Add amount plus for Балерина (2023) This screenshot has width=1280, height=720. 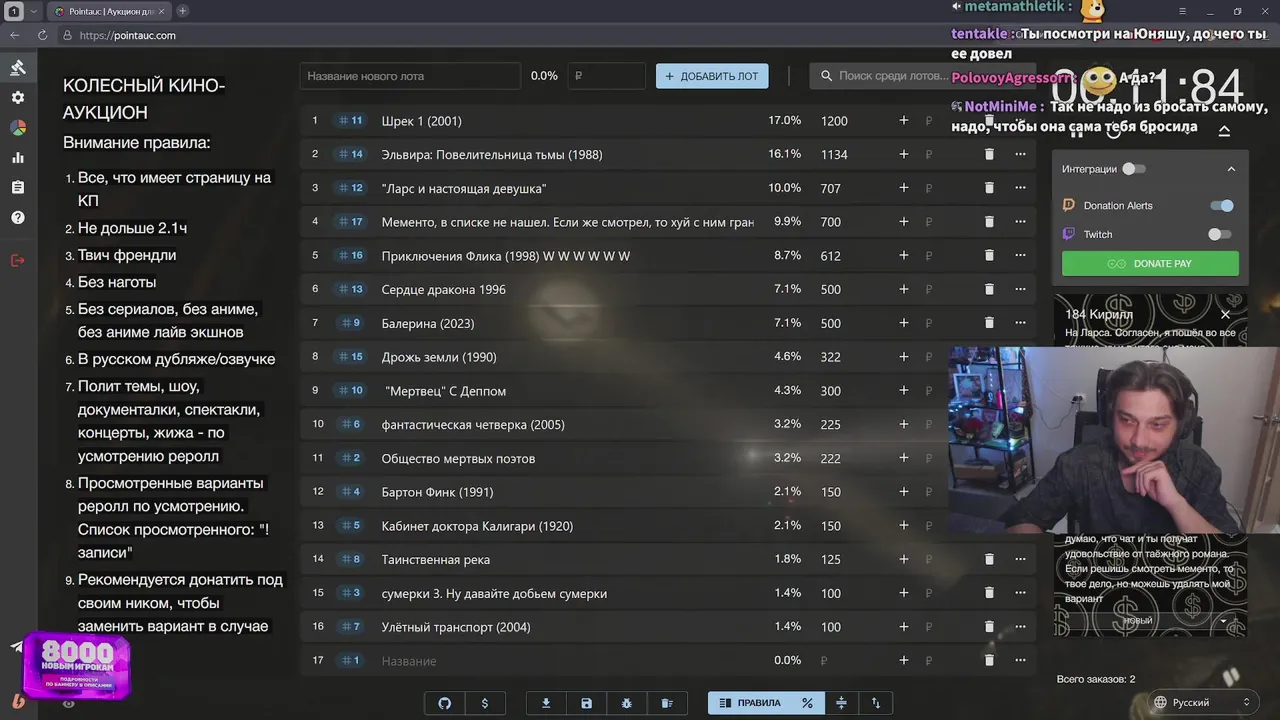[903, 323]
